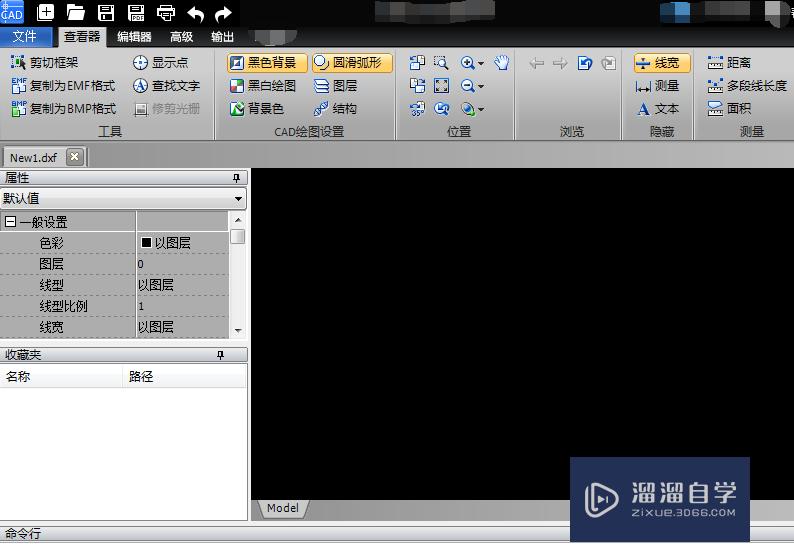Click the zoom in magnifier icon

tap(467, 63)
